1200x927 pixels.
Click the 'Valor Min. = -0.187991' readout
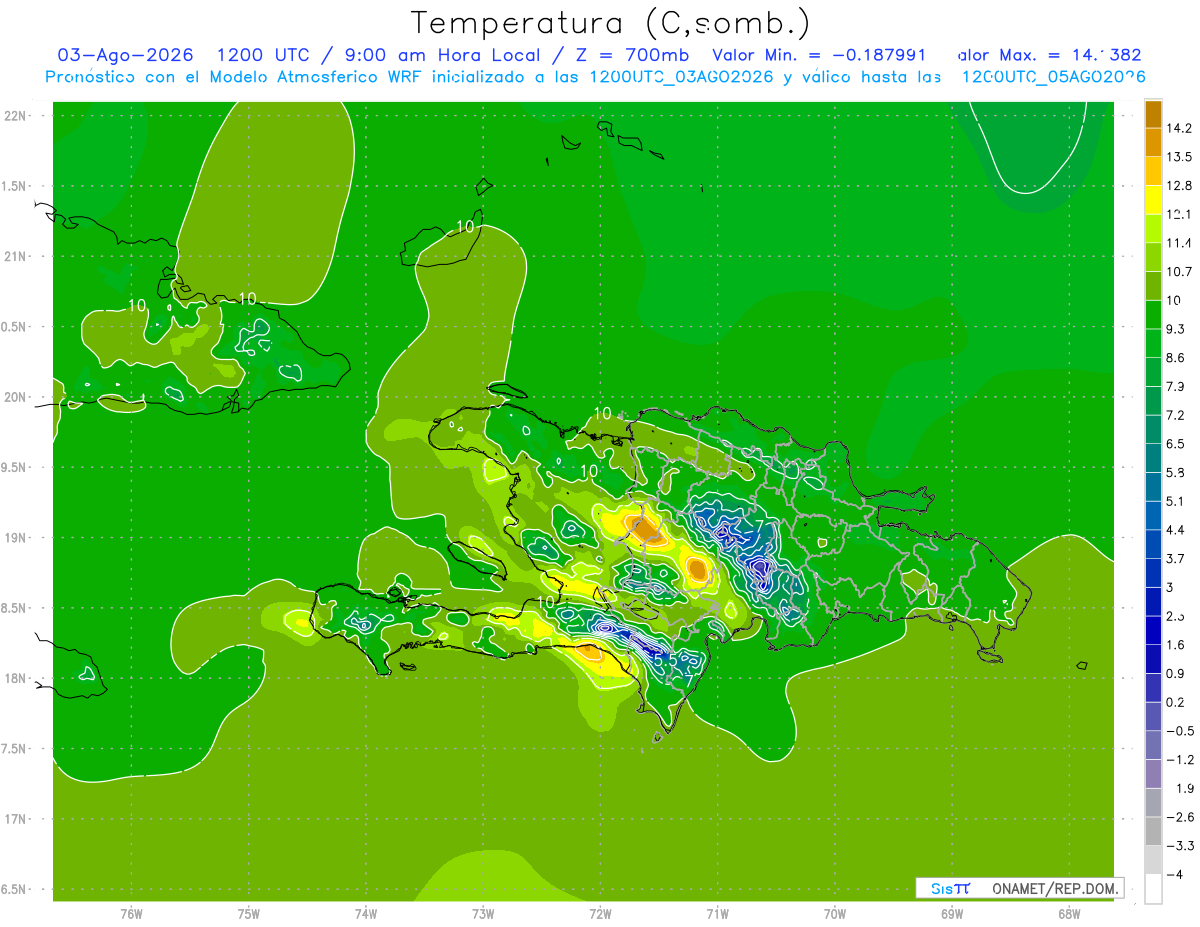818,55
